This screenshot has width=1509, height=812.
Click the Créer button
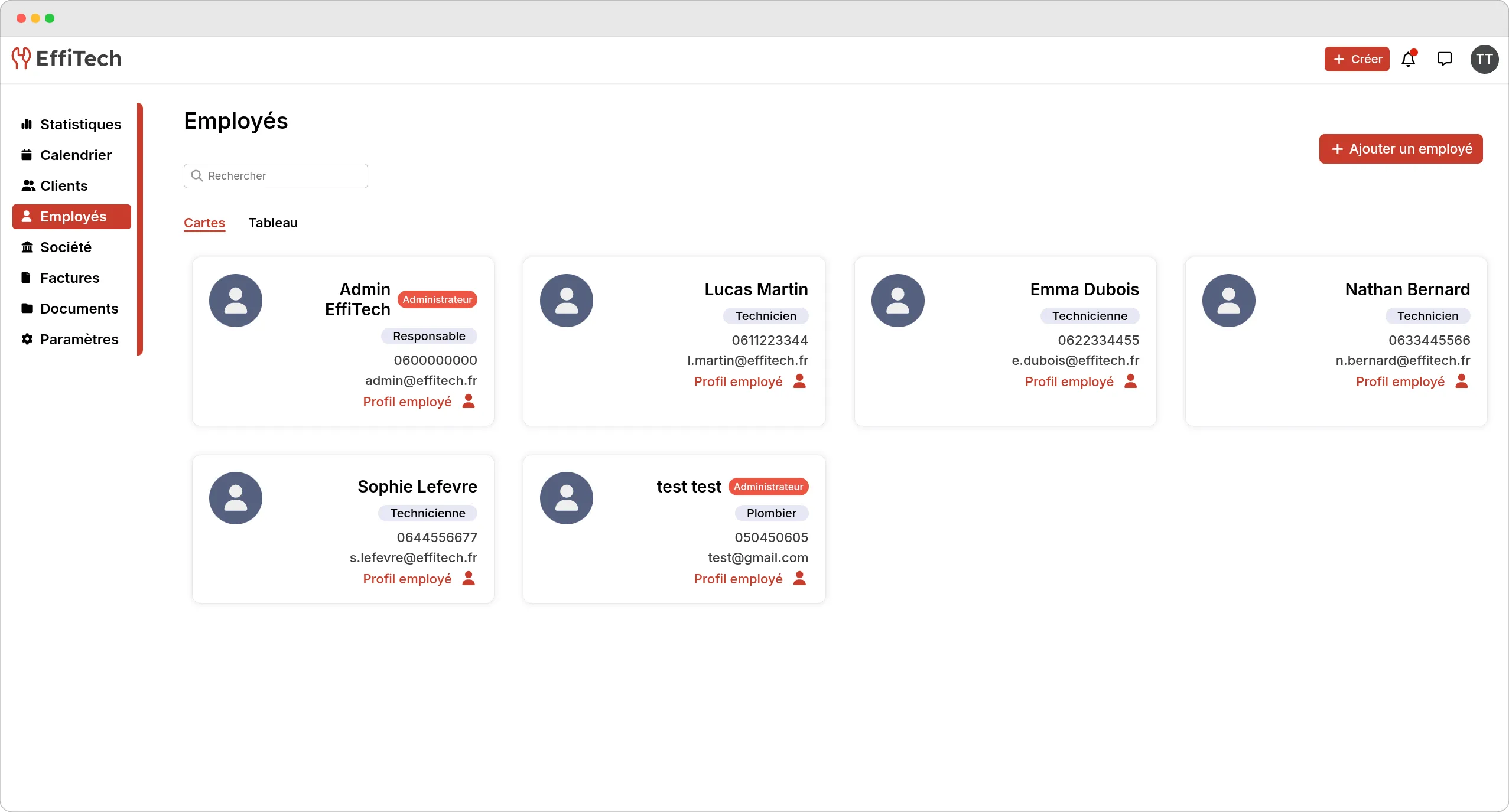(1355, 58)
